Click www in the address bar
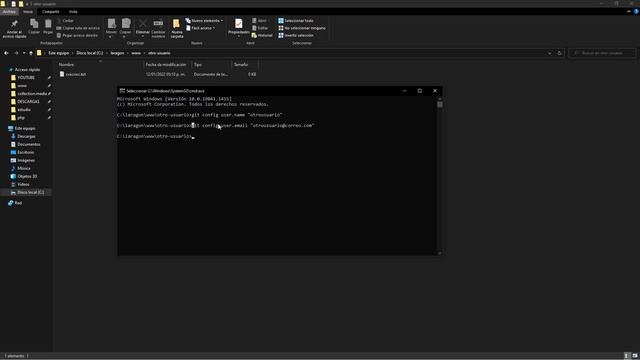Viewport: 640px width, 360px height. (136, 53)
